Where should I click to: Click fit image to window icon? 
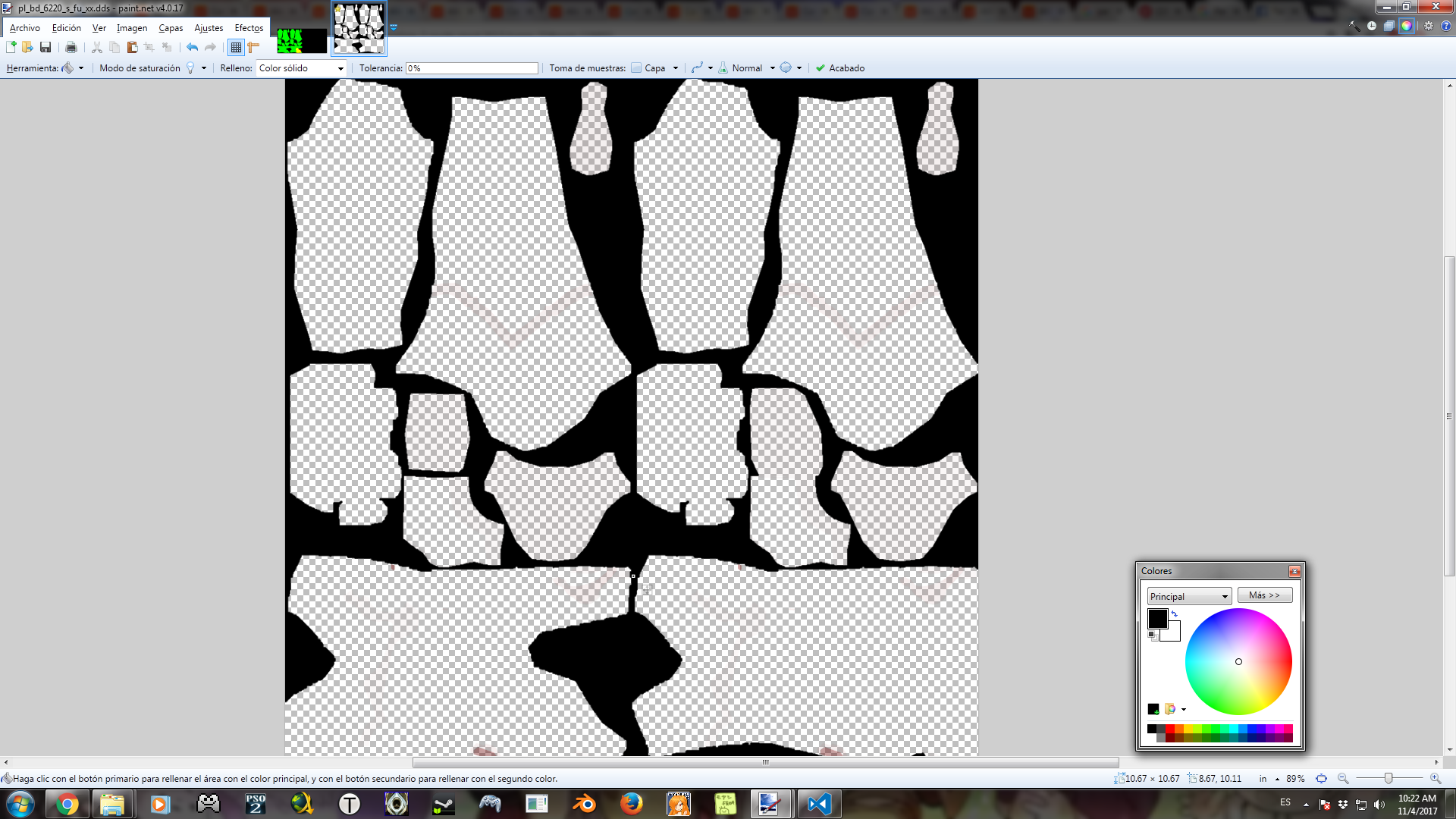[x=1321, y=779]
